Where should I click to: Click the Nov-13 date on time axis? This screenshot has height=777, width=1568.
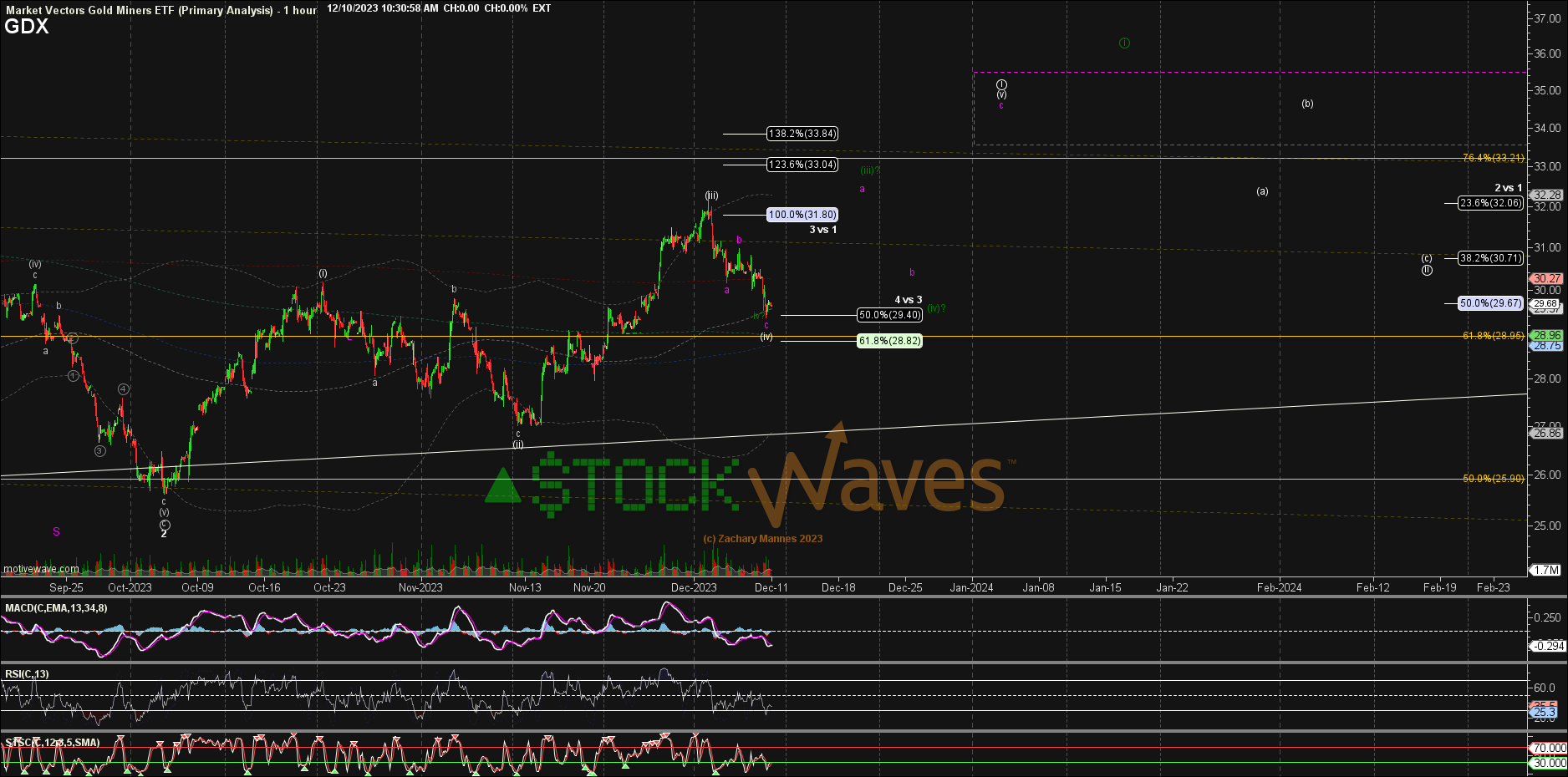pyautogui.click(x=525, y=587)
